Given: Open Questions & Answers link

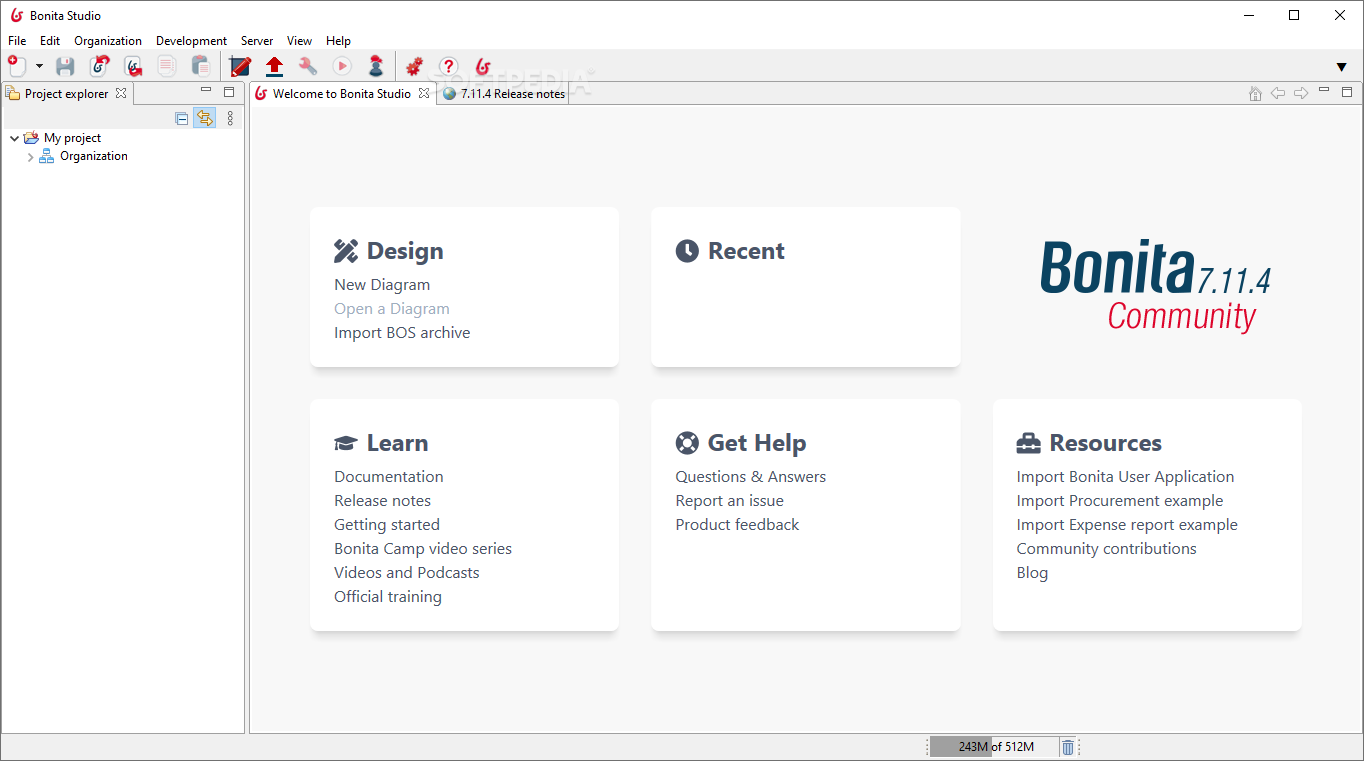Looking at the screenshot, I should 751,477.
